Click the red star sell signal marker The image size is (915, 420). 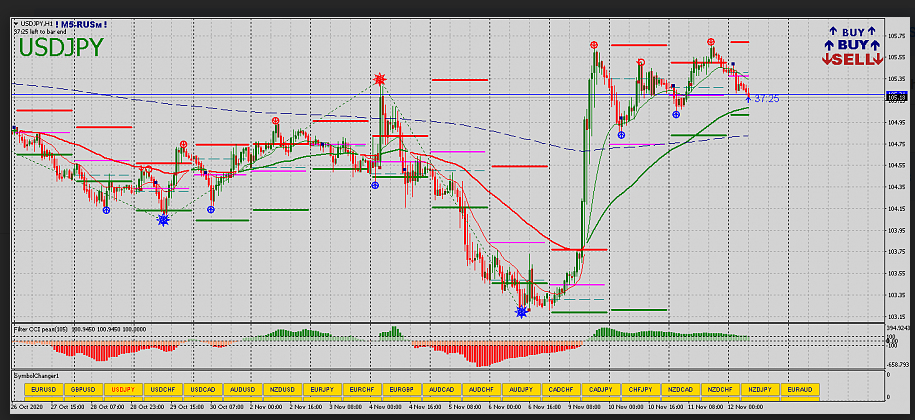[380, 79]
